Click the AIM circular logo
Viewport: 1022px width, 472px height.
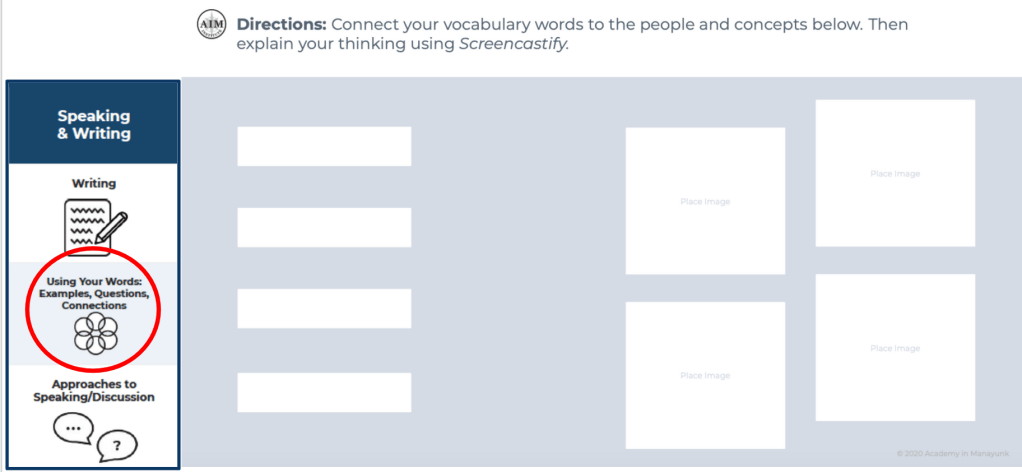212,26
